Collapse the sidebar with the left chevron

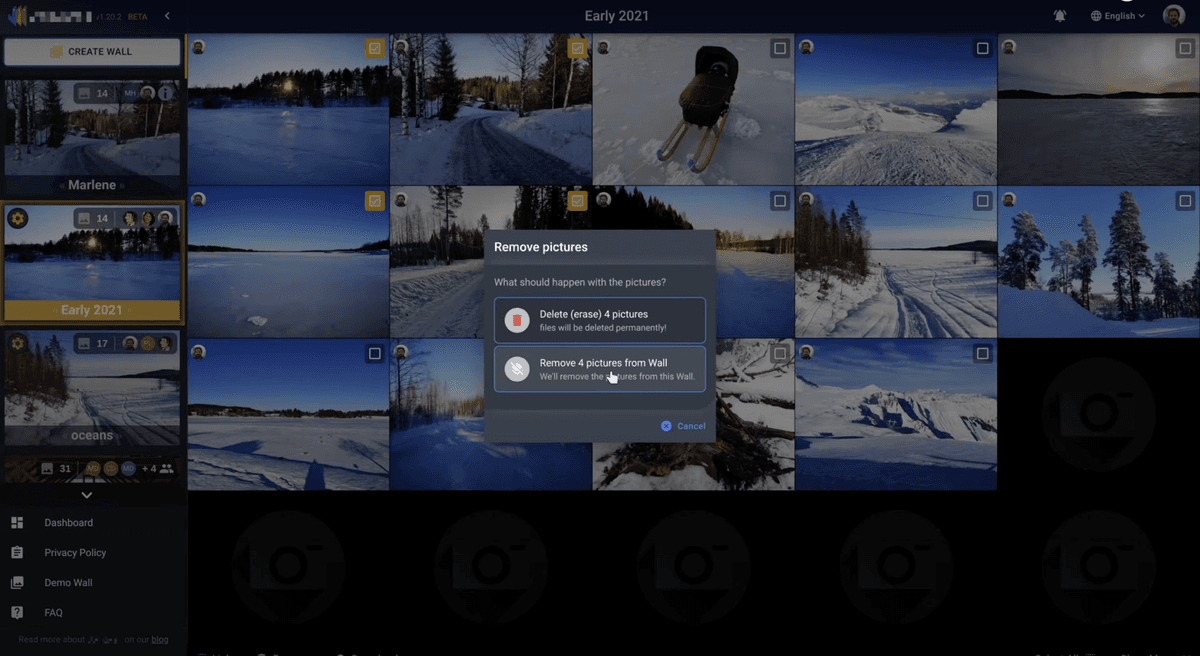click(167, 16)
